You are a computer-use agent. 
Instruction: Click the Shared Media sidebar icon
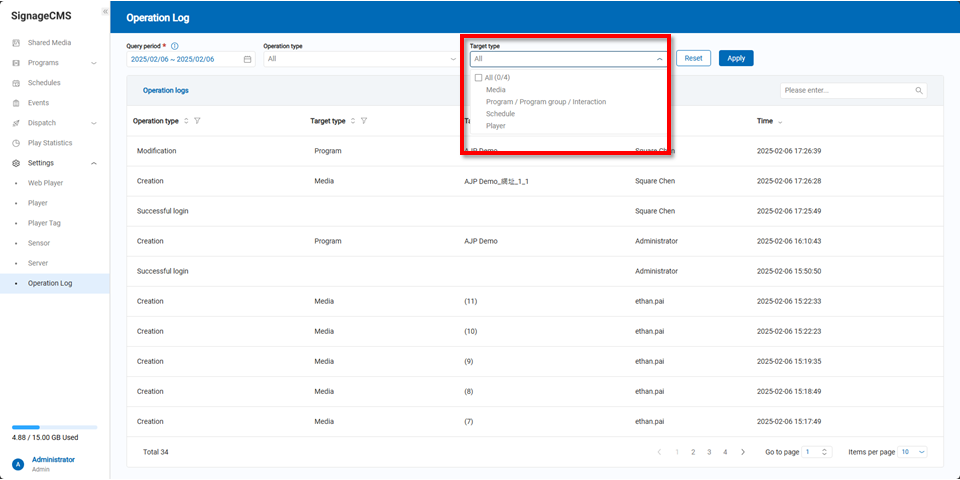[x=16, y=43]
